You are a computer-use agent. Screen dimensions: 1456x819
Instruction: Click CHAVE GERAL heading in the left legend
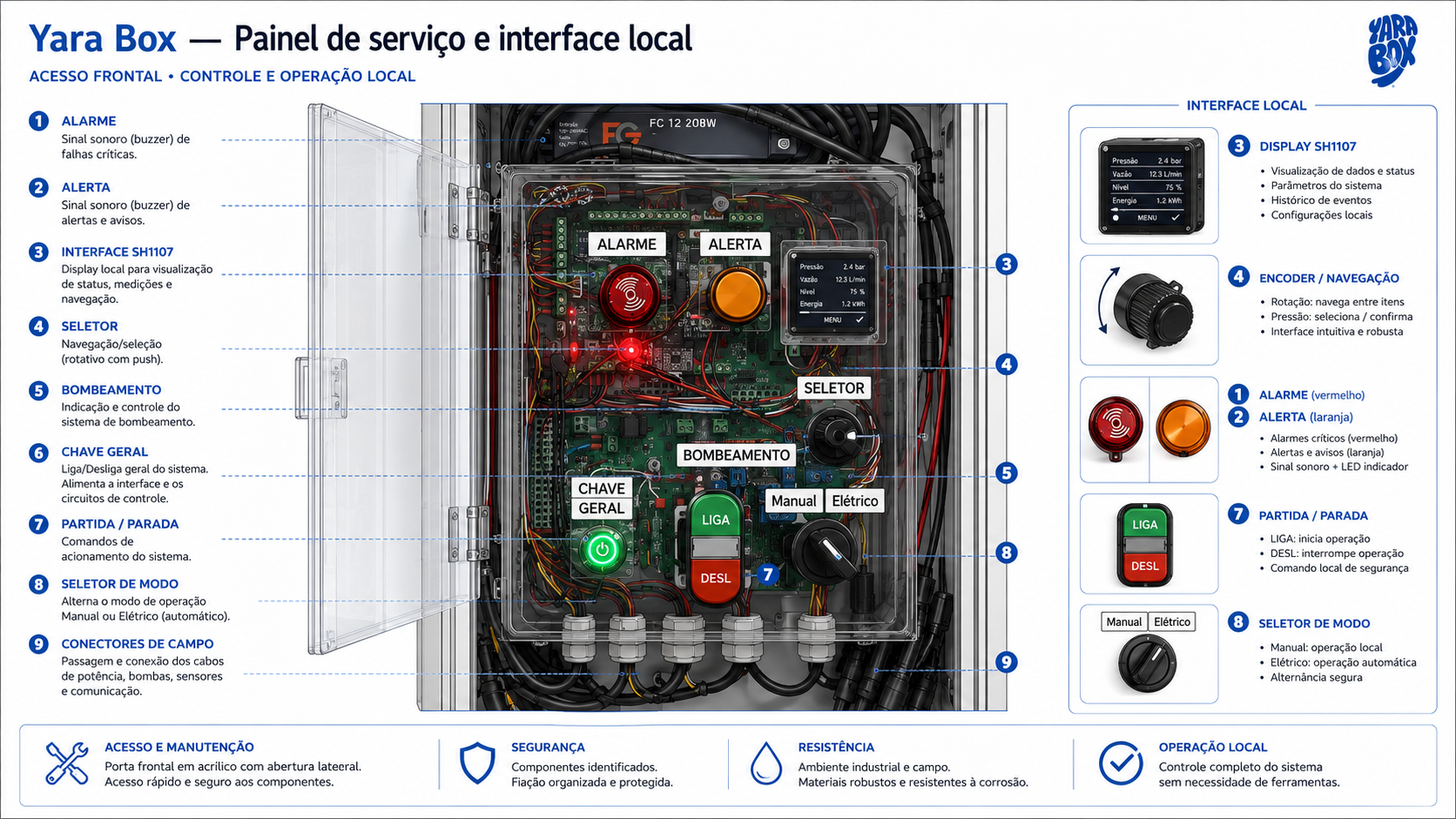tap(104, 452)
